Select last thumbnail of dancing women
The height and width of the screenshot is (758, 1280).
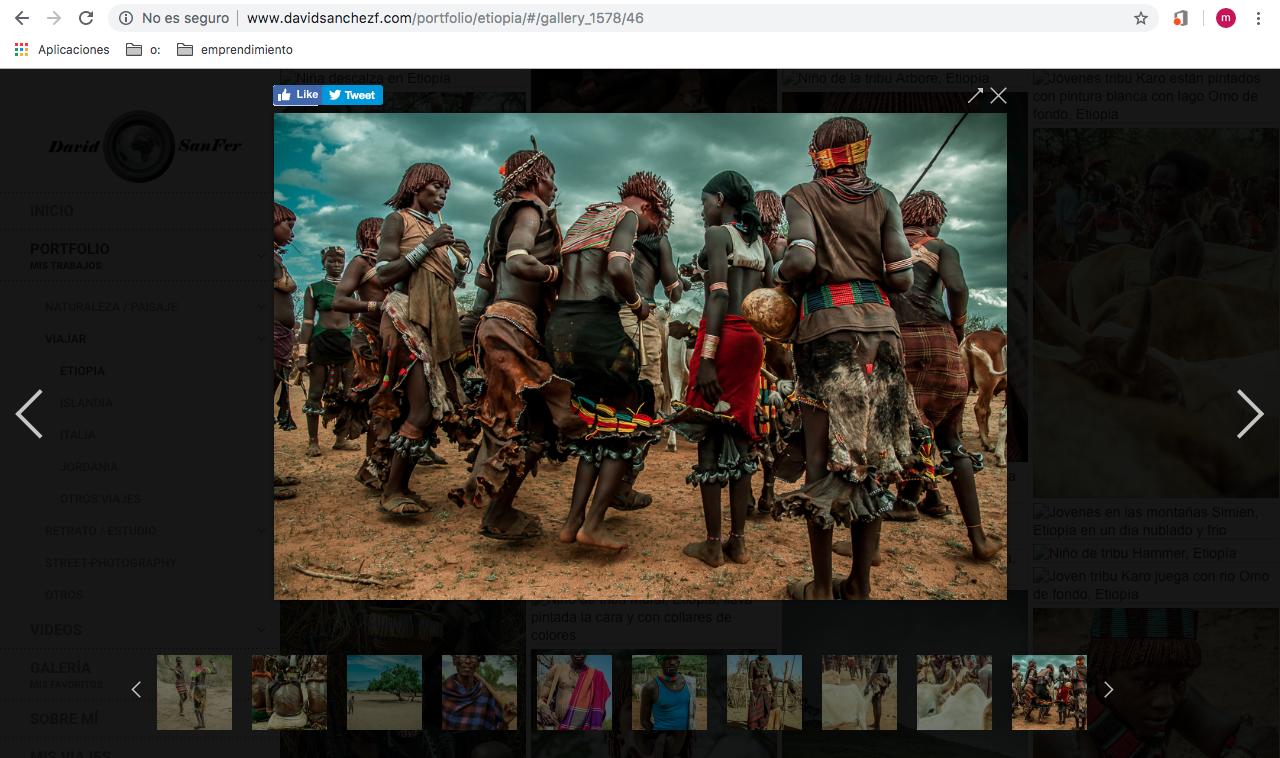pyautogui.click(x=1049, y=692)
